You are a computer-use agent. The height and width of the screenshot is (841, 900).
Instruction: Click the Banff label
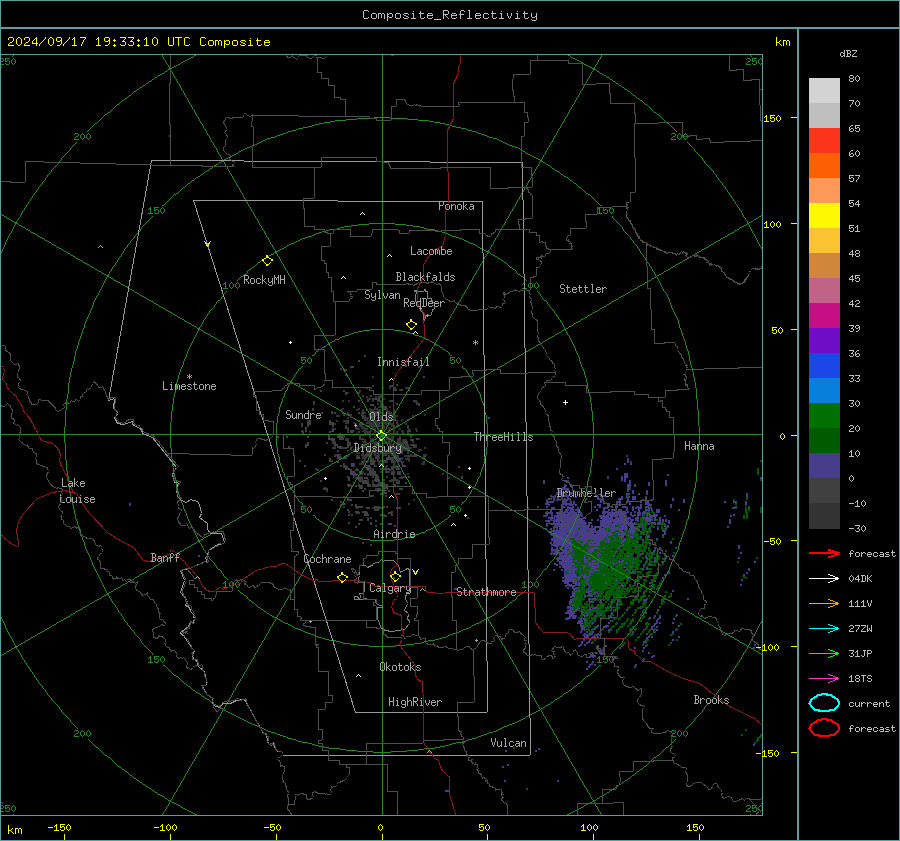(x=165, y=558)
